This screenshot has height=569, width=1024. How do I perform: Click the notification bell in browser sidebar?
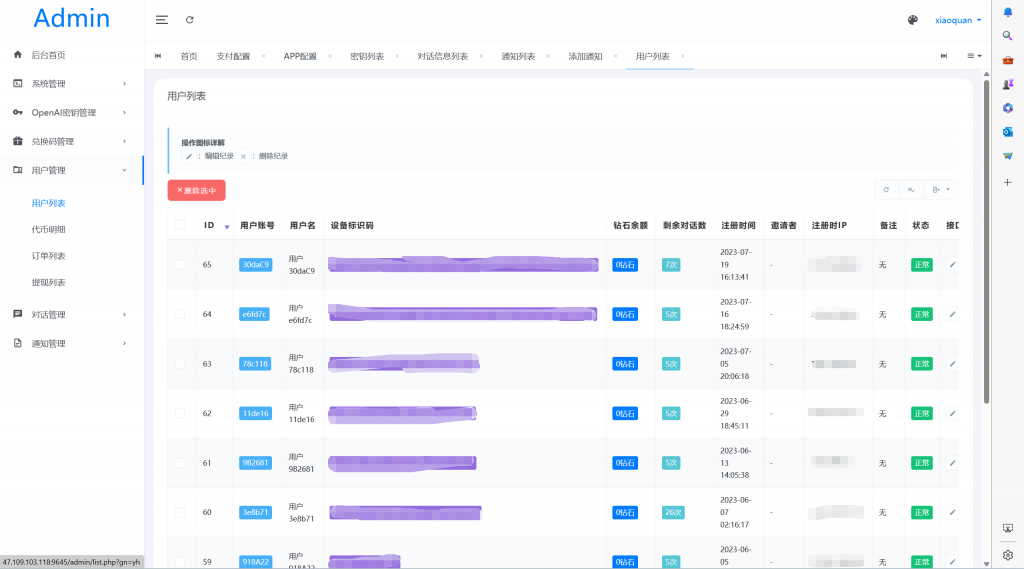click(1008, 12)
